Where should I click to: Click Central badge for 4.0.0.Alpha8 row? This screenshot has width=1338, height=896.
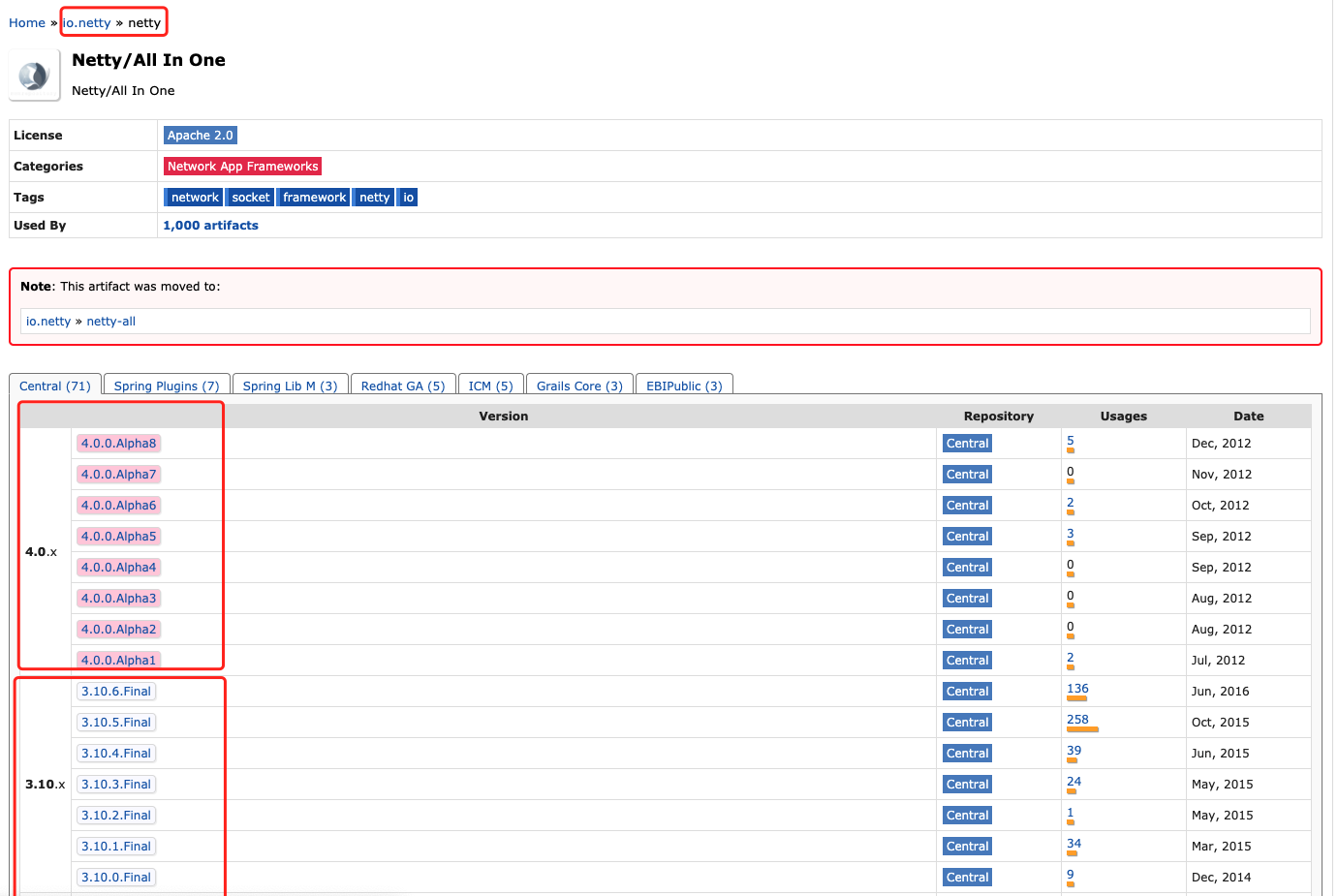[x=967, y=444]
